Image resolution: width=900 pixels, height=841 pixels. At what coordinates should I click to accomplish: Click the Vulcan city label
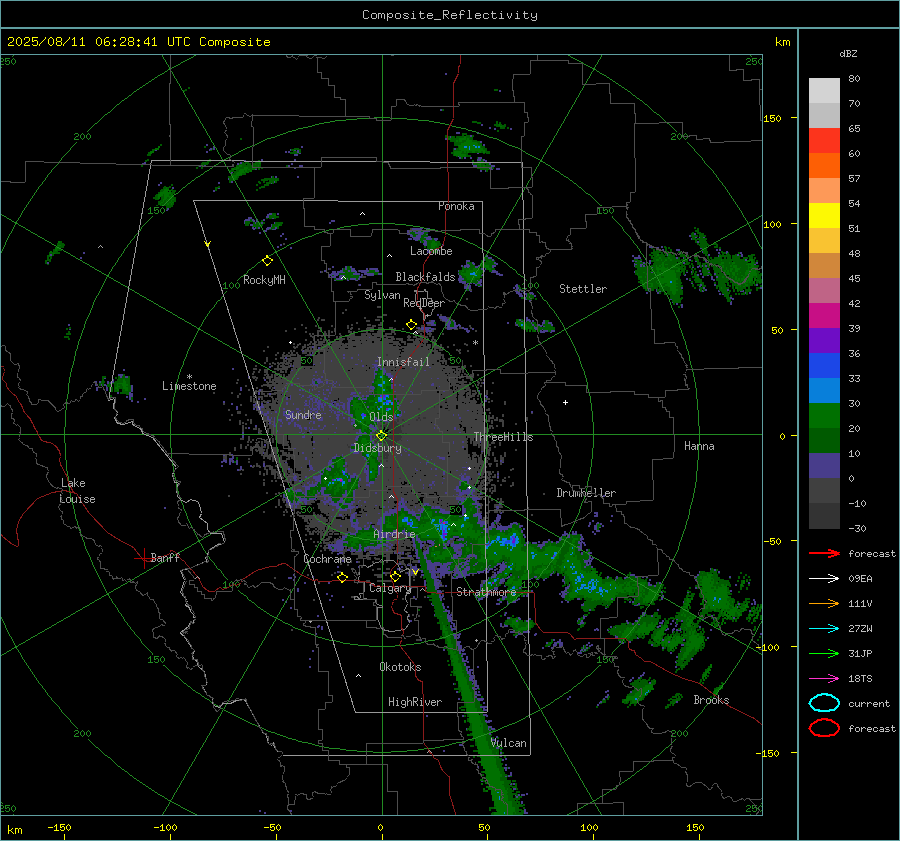coord(509,743)
